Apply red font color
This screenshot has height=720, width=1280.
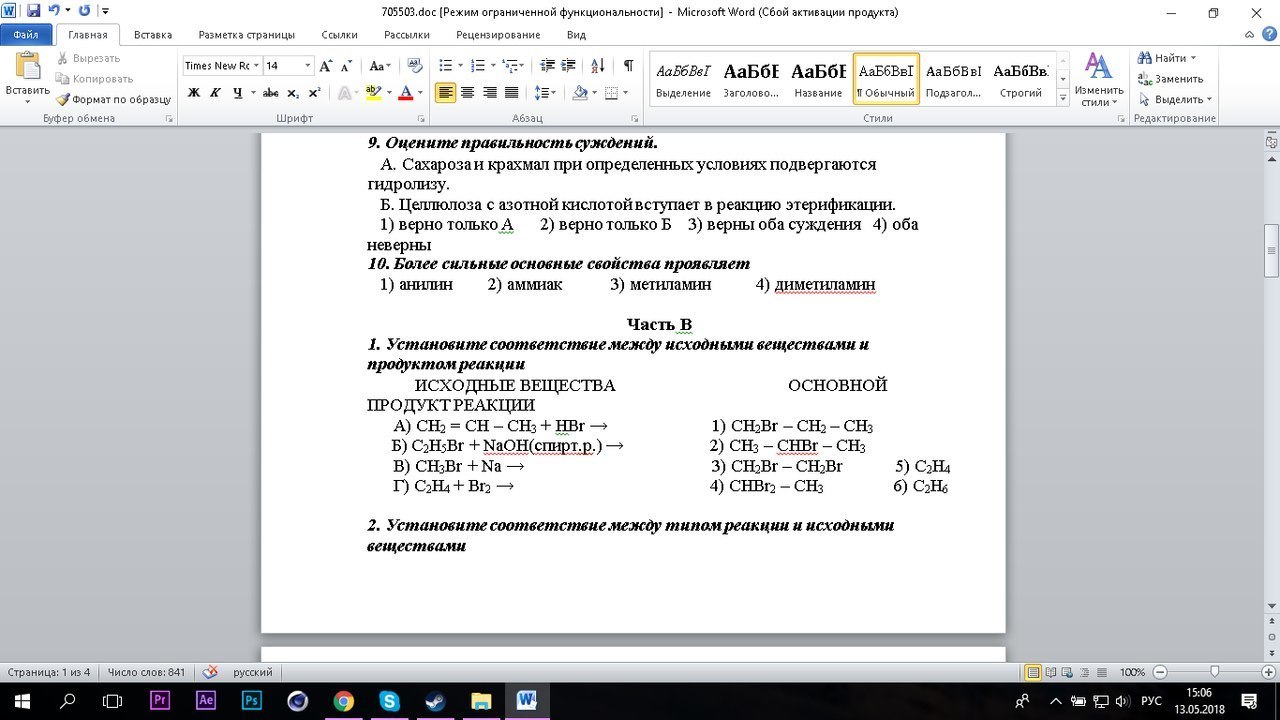[405, 93]
